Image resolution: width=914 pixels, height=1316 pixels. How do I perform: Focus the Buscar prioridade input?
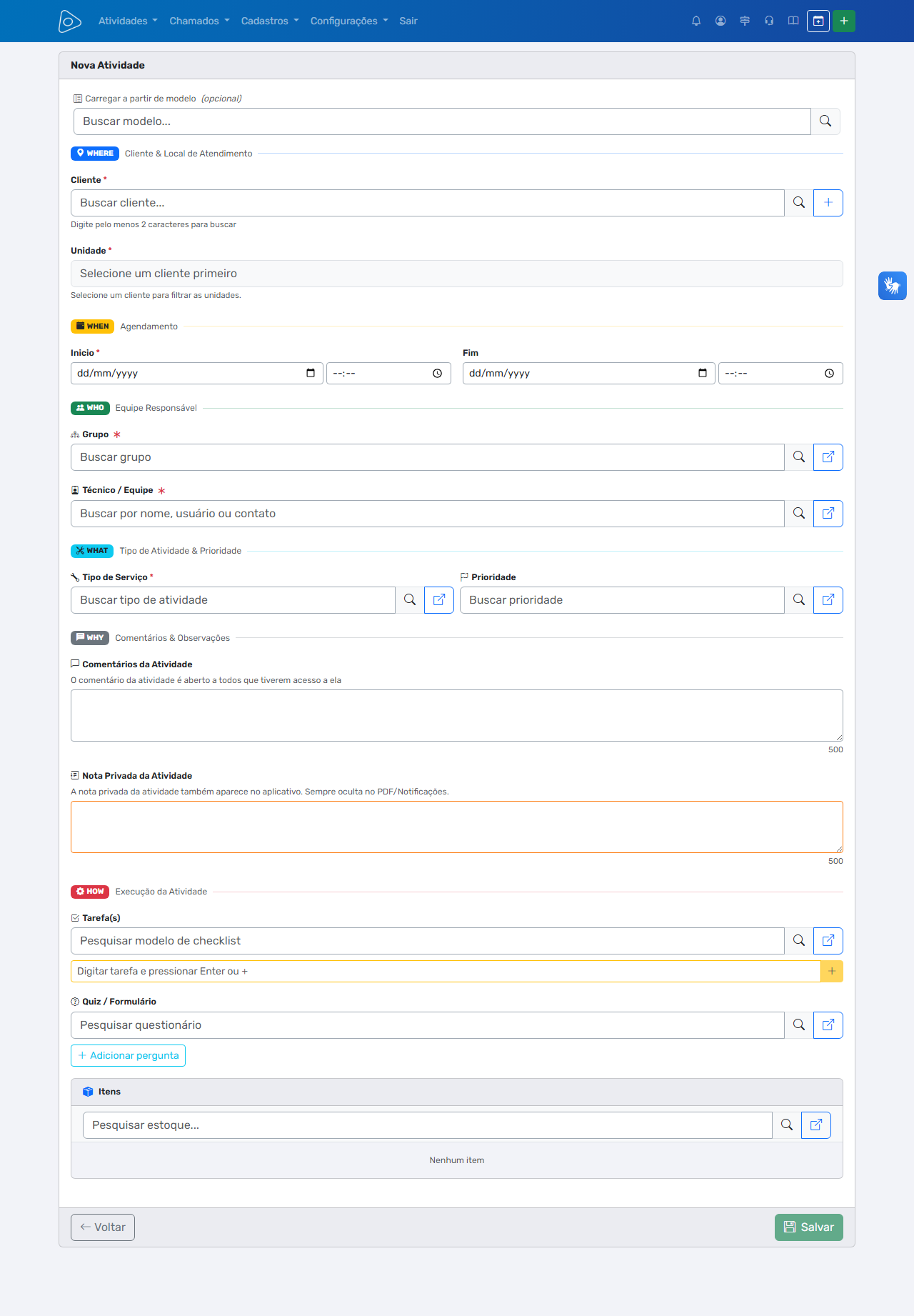622,600
